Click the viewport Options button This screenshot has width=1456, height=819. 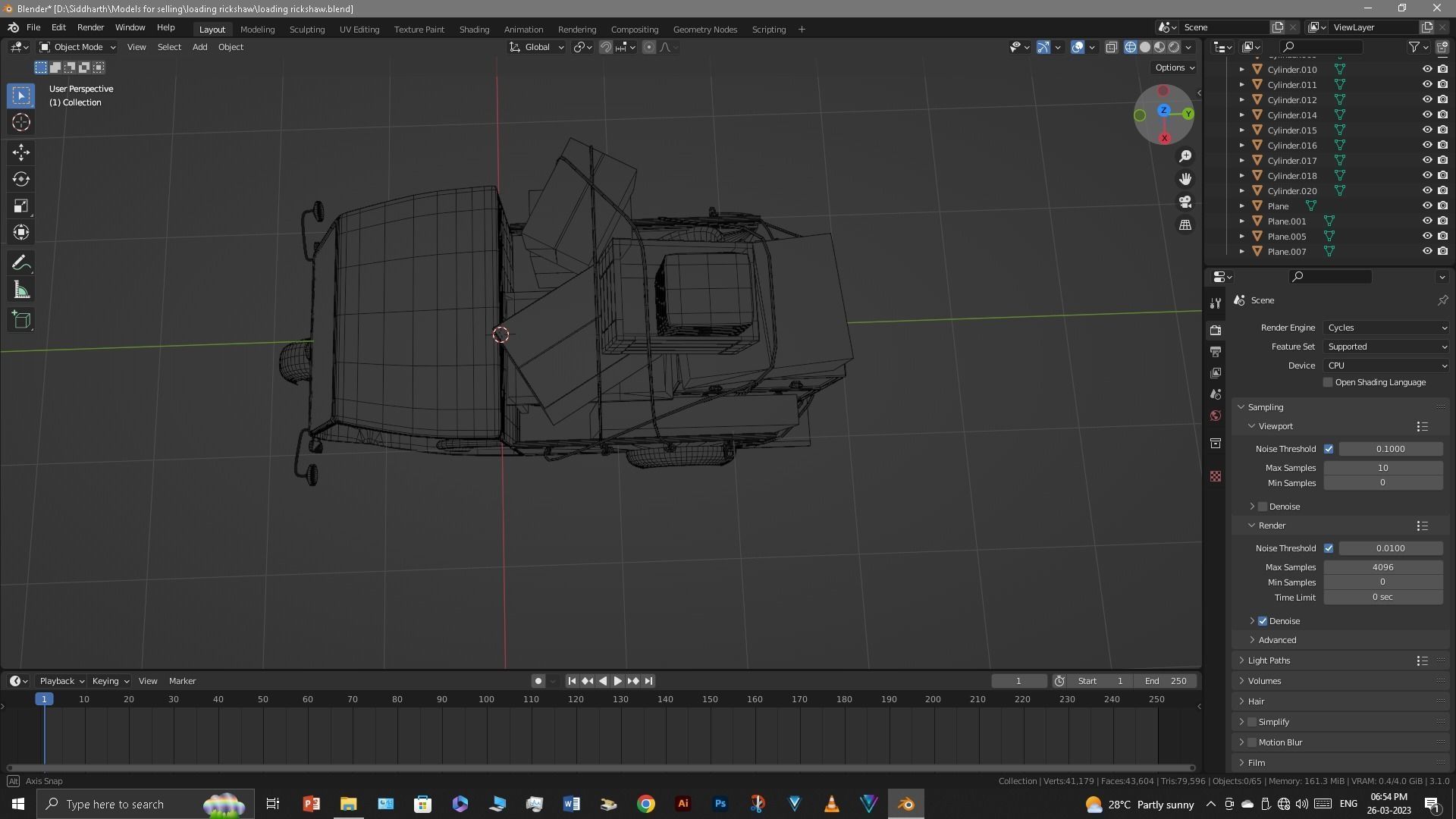coord(1174,67)
